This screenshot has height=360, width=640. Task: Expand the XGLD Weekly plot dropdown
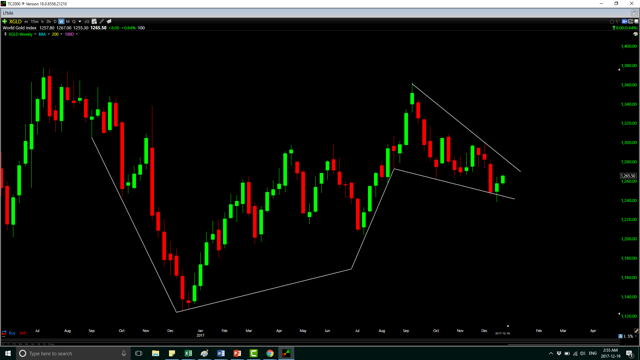tap(35, 34)
